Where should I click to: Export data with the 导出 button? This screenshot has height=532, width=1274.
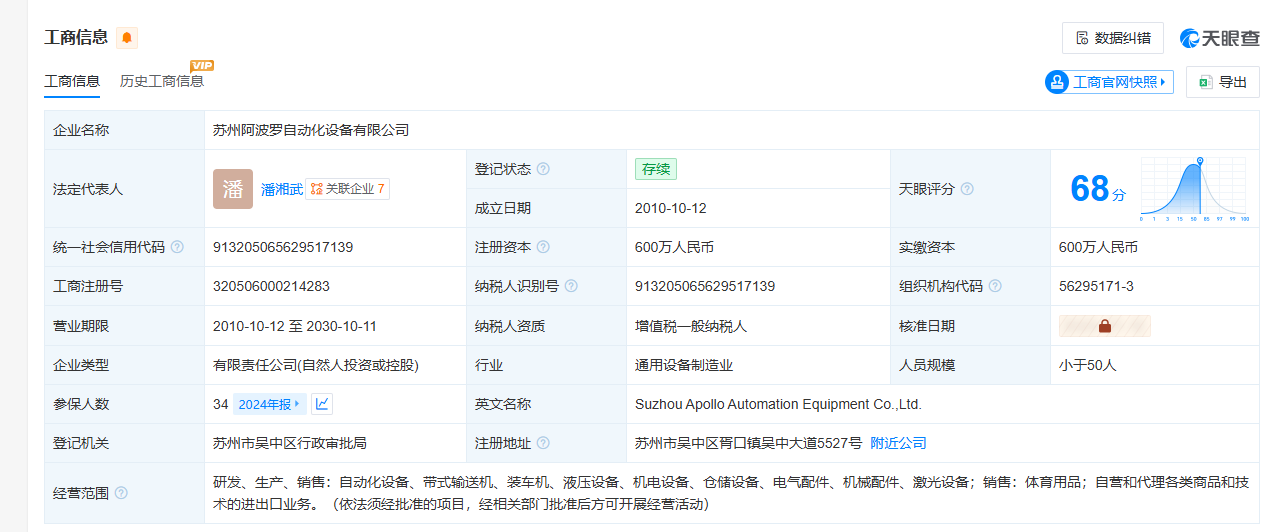click(1222, 82)
